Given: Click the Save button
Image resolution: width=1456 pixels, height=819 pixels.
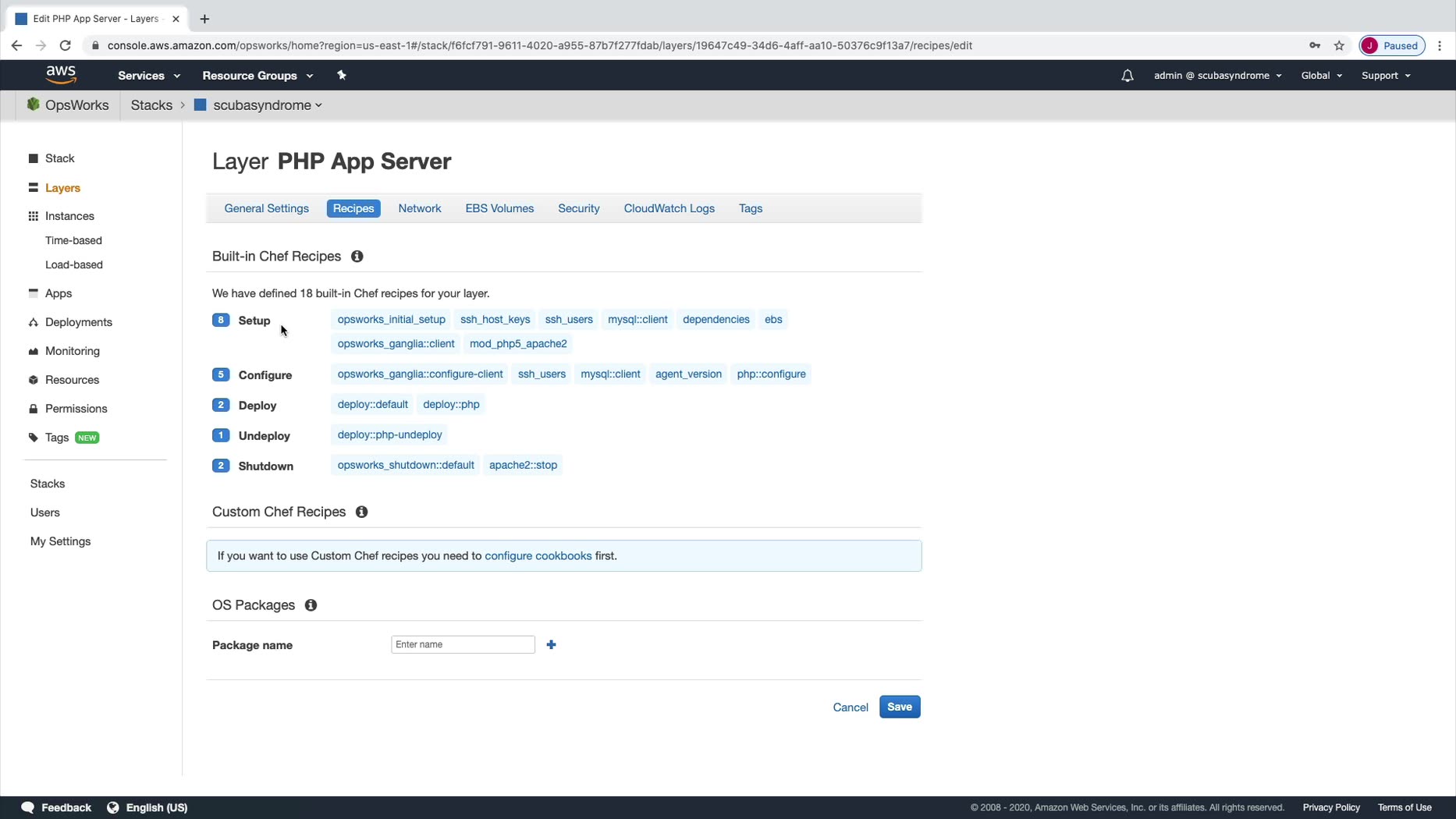Looking at the screenshot, I should (x=900, y=707).
